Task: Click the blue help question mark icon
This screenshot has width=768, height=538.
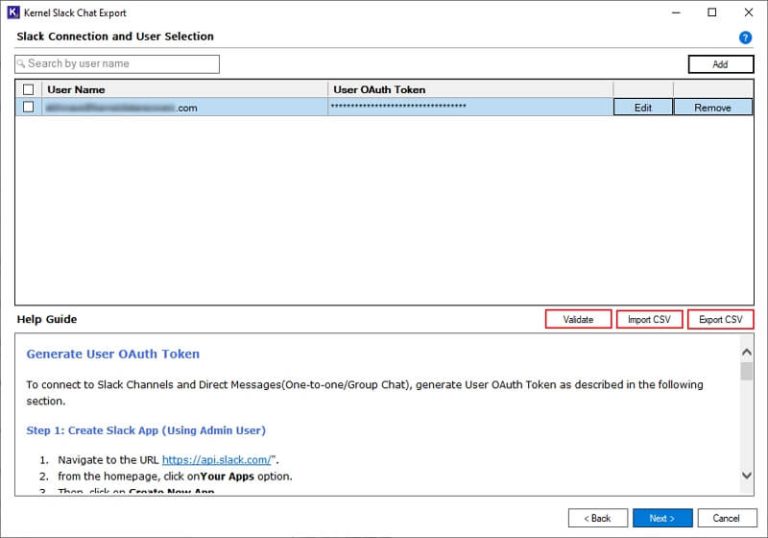Action: tap(745, 38)
